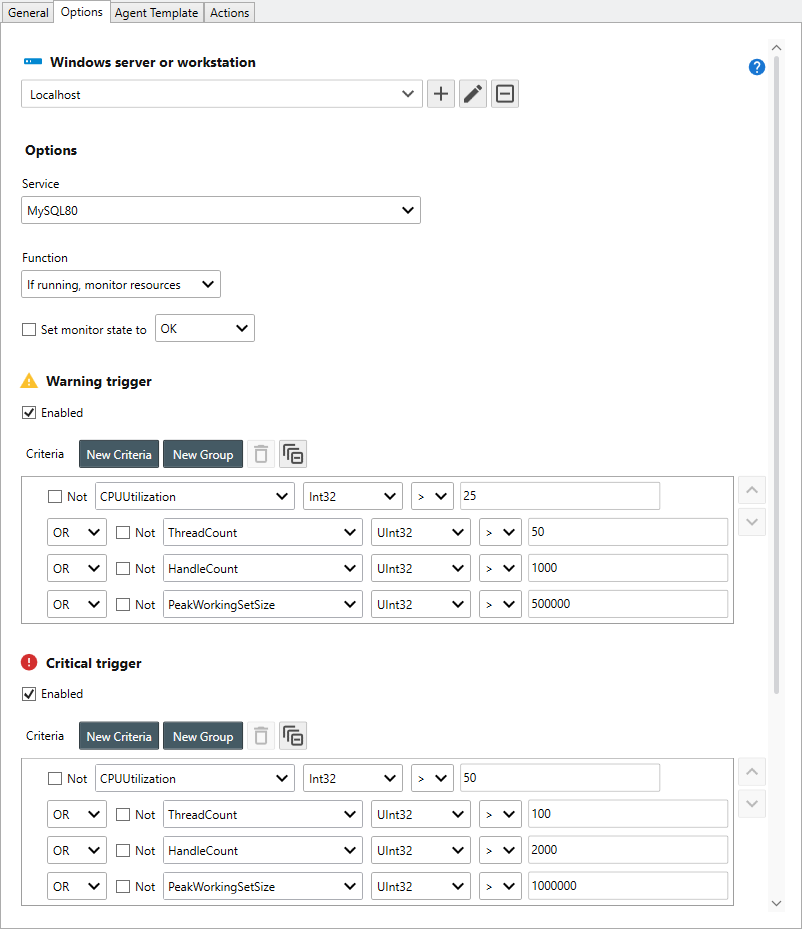Edit Localhost server with pencil icon

pos(473,94)
